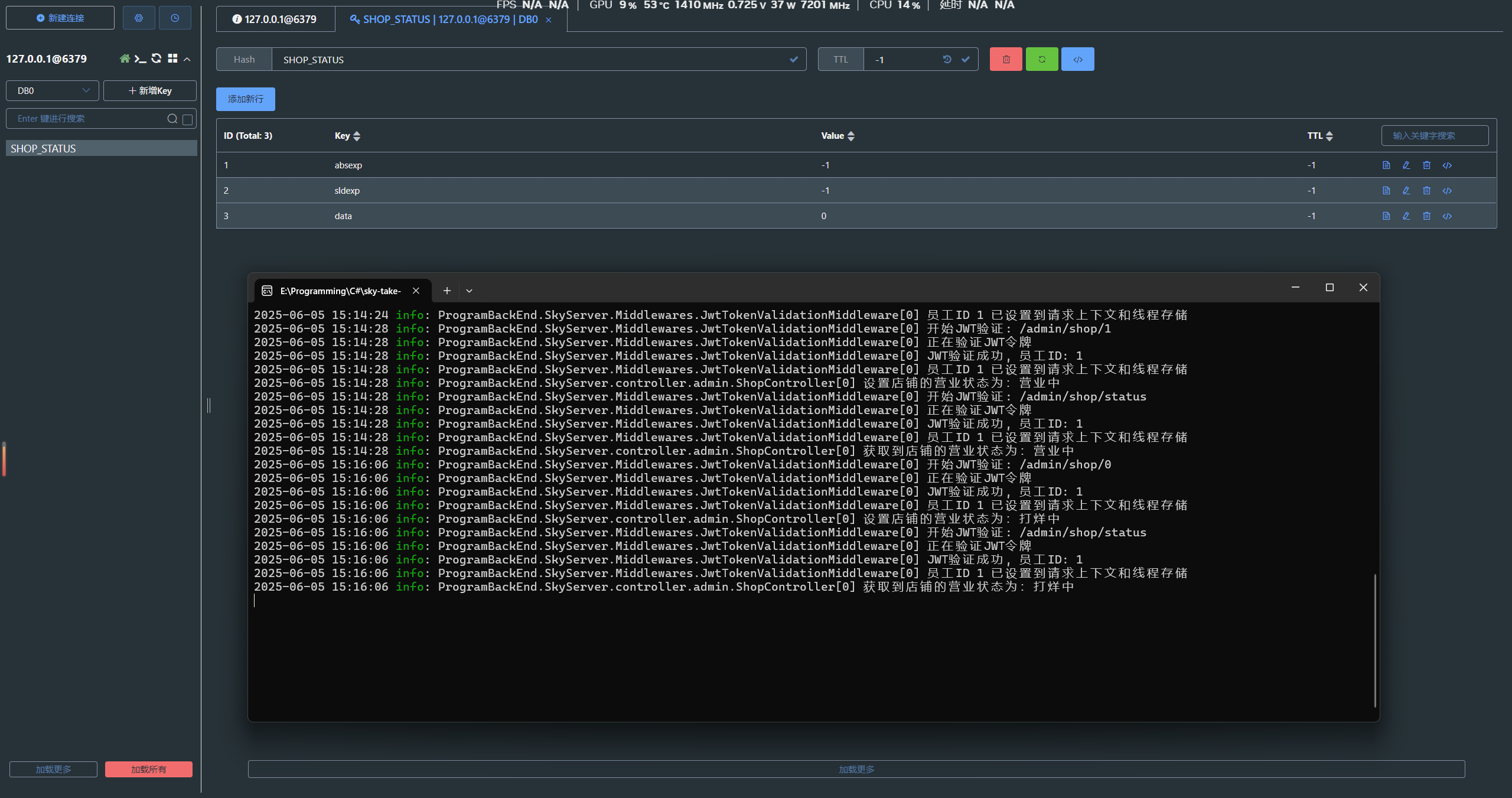Screen dimensions: 1512x798
Task: Click the blue dump command code button
Action: coord(1077,59)
